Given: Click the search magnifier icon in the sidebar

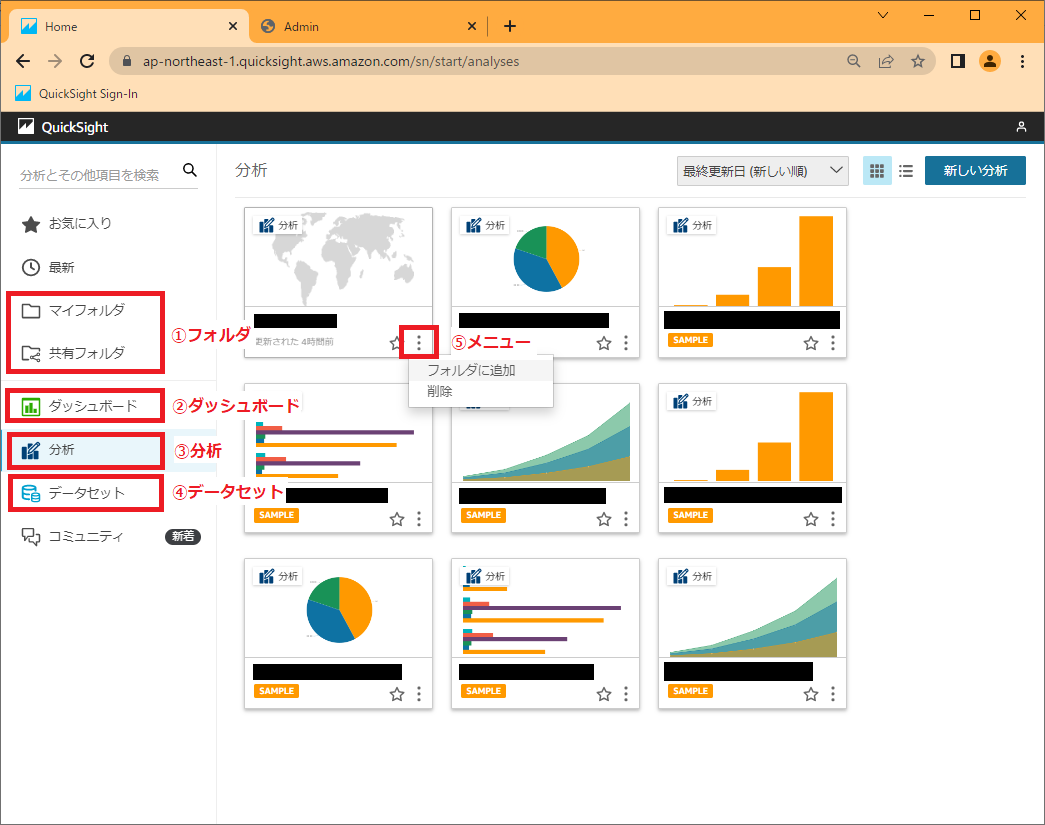Looking at the screenshot, I should tap(190, 171).
